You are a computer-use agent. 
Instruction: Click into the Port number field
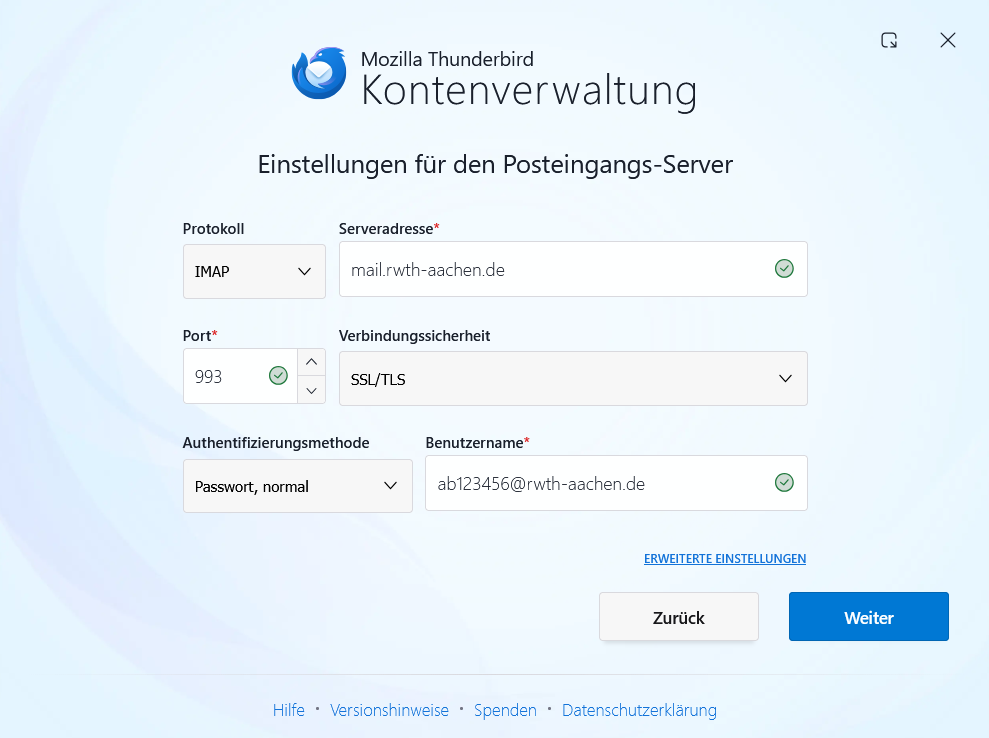[240, 376]
